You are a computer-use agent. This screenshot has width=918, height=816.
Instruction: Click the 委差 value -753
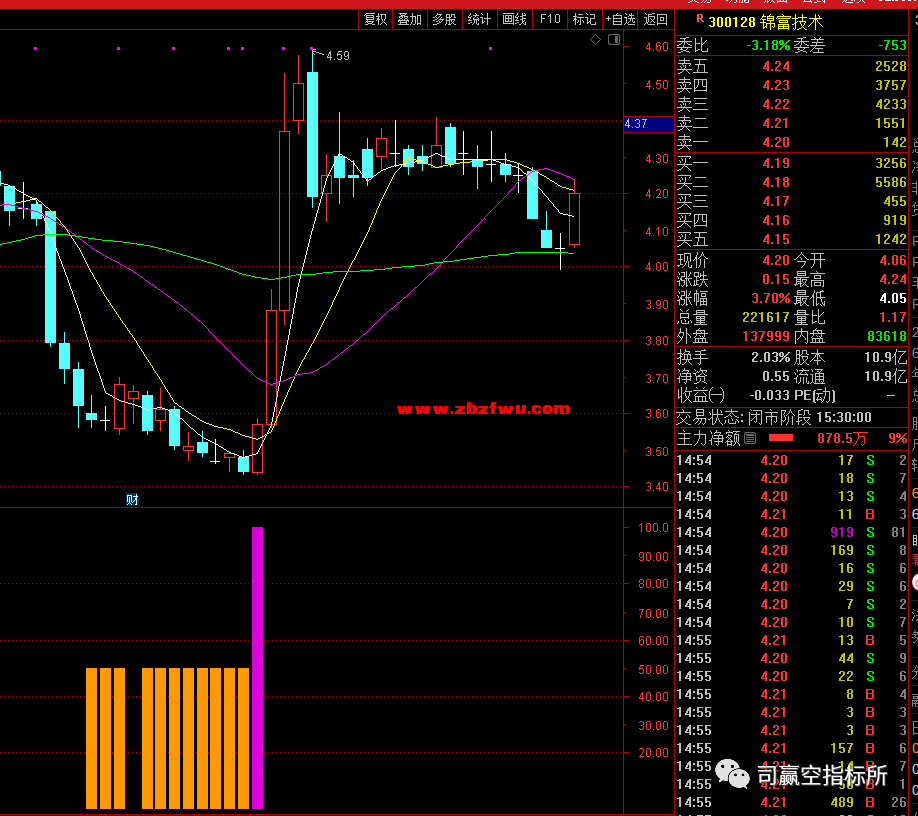click(892, 45)
